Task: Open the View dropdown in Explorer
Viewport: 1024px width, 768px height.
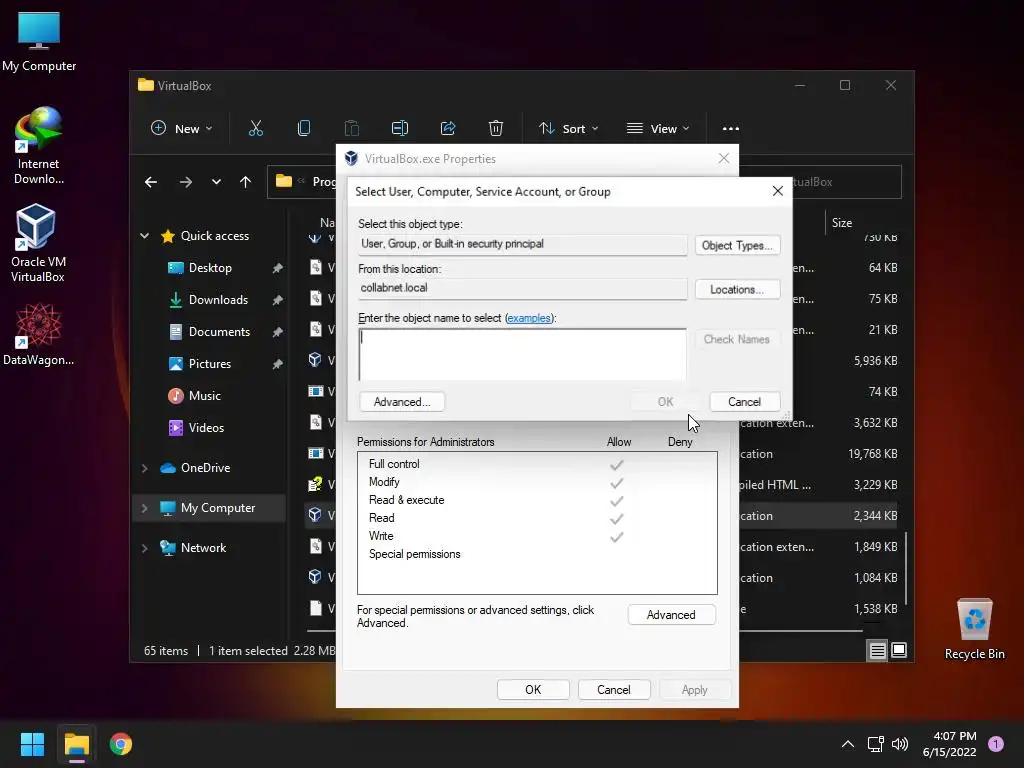Action: click(x=658, y=129)
